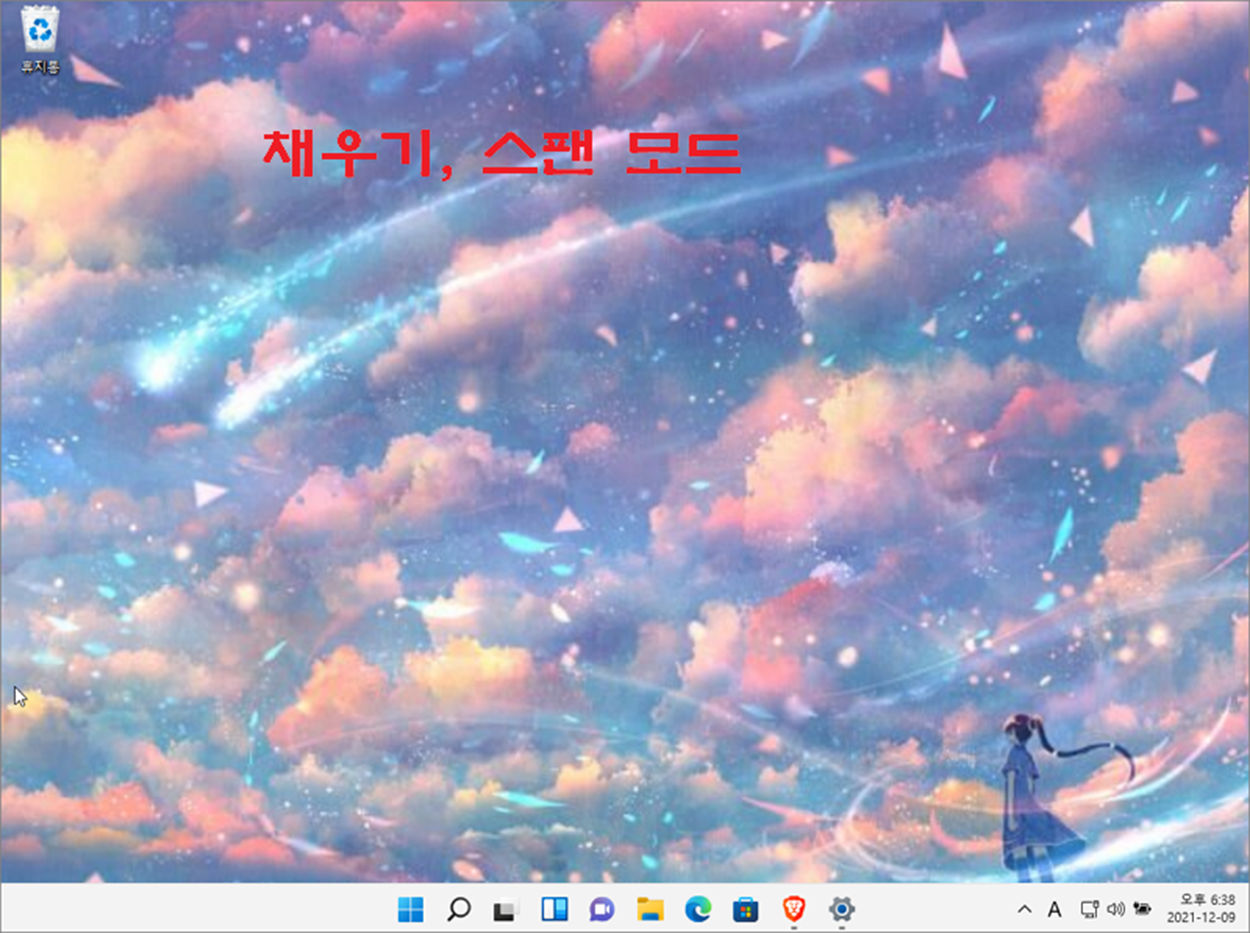
Task: Switch to the Settings gear taskbar icon
Action: (842, 909)
